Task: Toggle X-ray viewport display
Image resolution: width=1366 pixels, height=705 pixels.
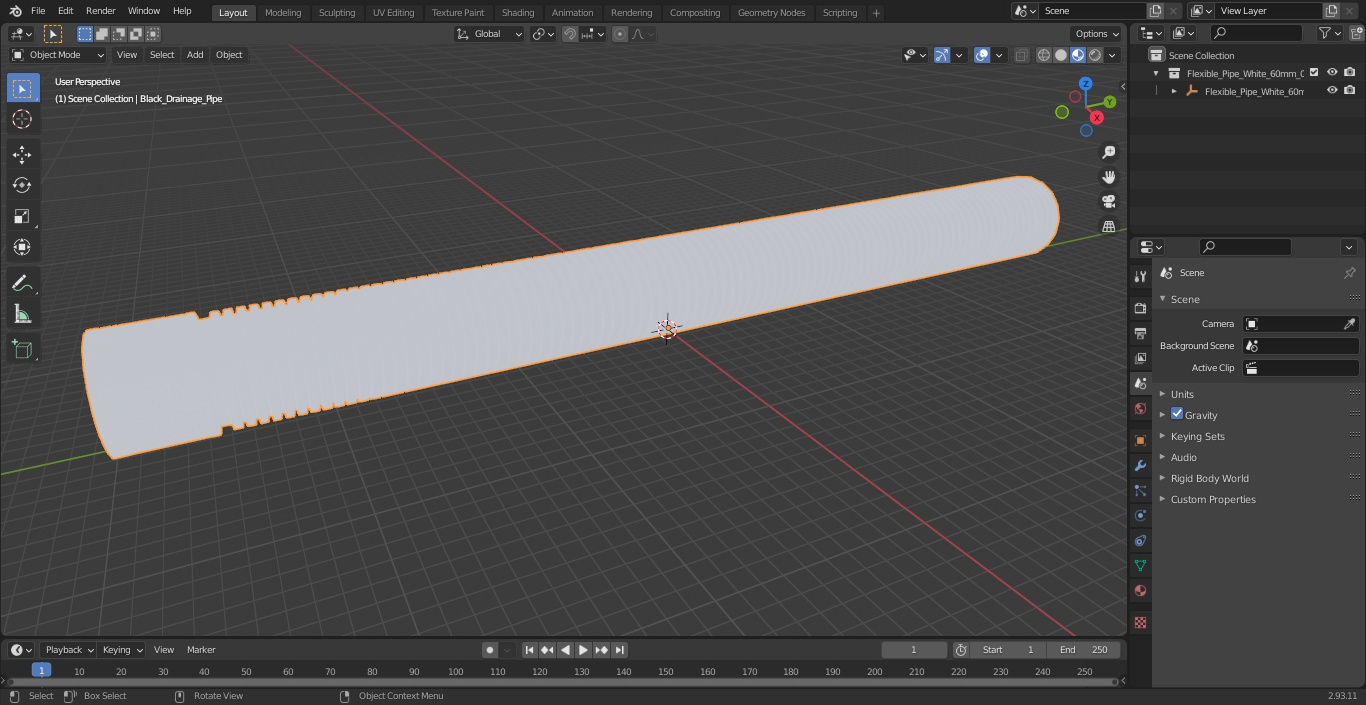Action: tap(1021, 55)
